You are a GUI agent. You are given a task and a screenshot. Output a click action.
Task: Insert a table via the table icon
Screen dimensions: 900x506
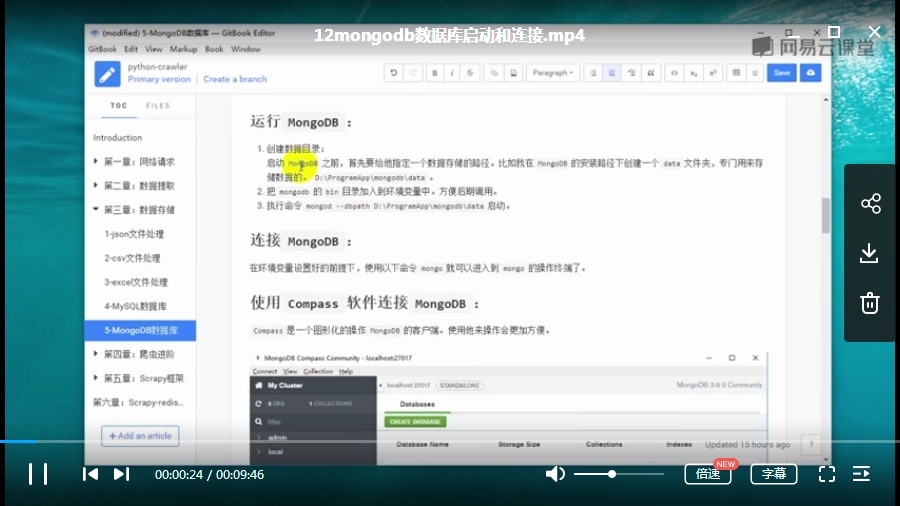[x=736, y=73]
